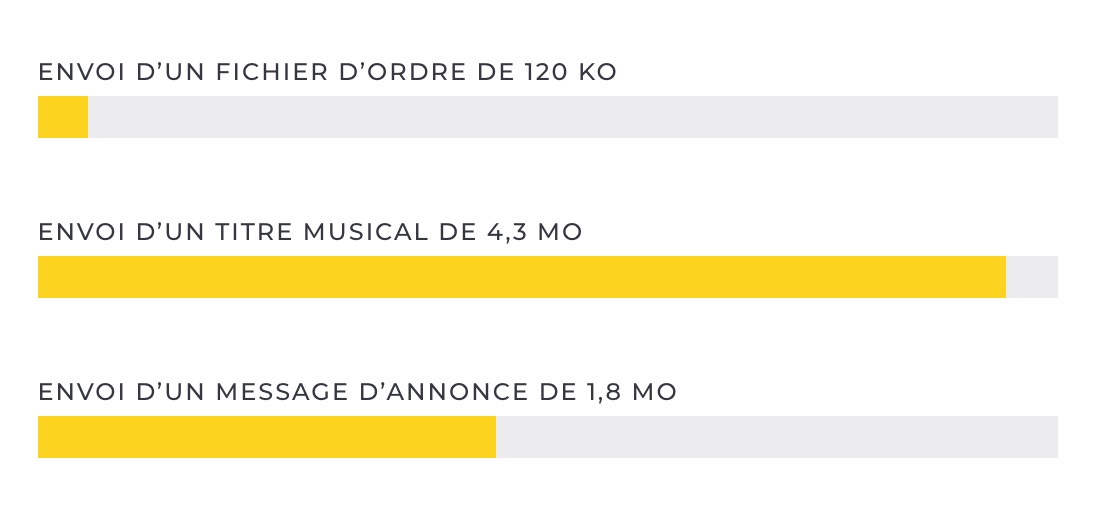
Task: Click the yellow fill of the message d'annonce bar
Action: [x=267, y=437]
